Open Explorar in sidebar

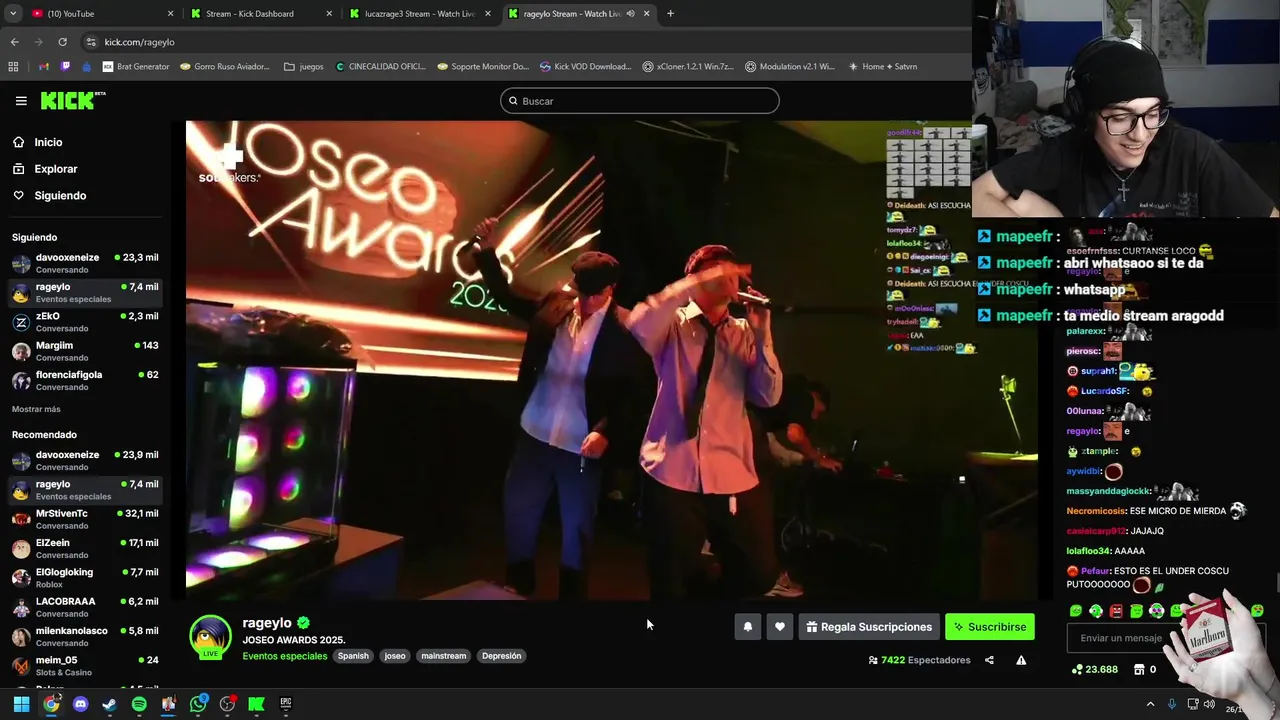(55, 169)
